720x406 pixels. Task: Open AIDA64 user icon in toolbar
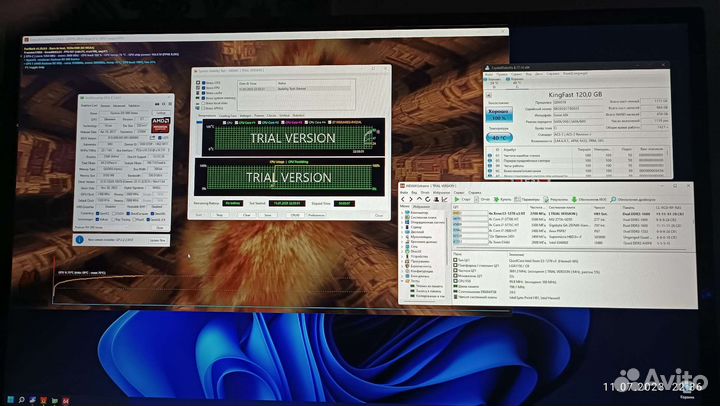coord(436,199)
